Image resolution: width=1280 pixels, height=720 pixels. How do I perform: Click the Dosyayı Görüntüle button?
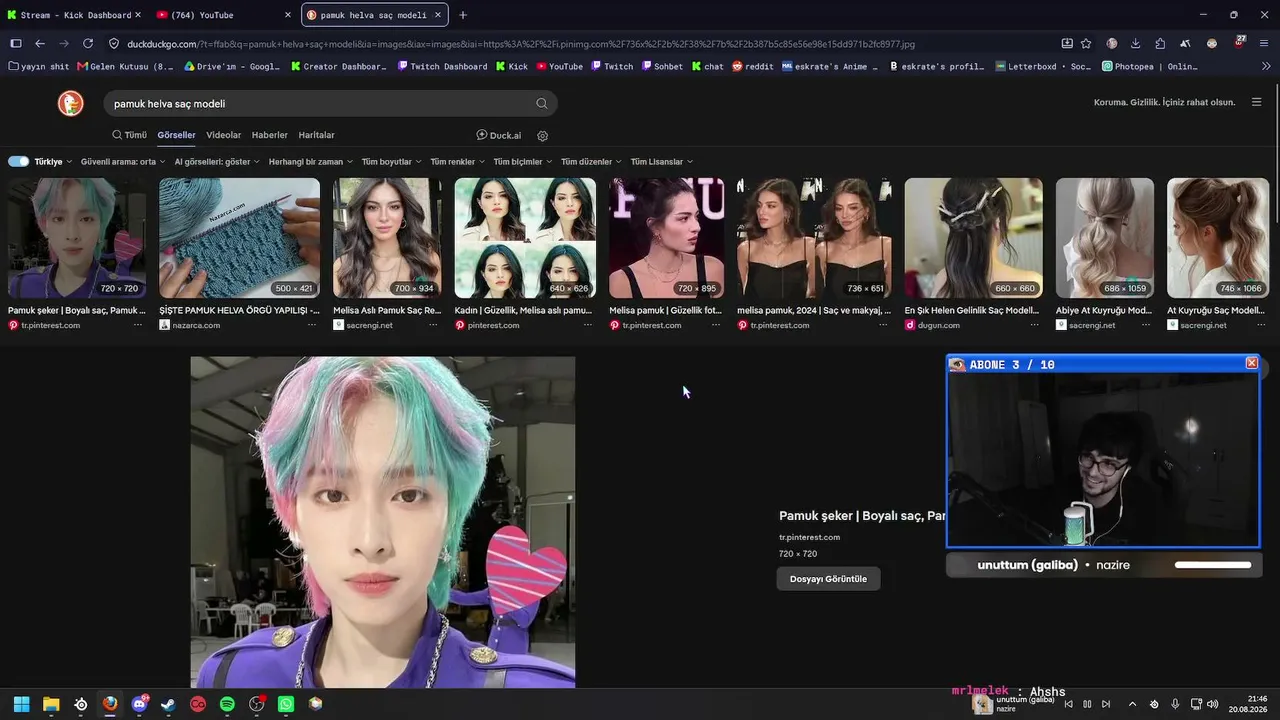point(828,579)
